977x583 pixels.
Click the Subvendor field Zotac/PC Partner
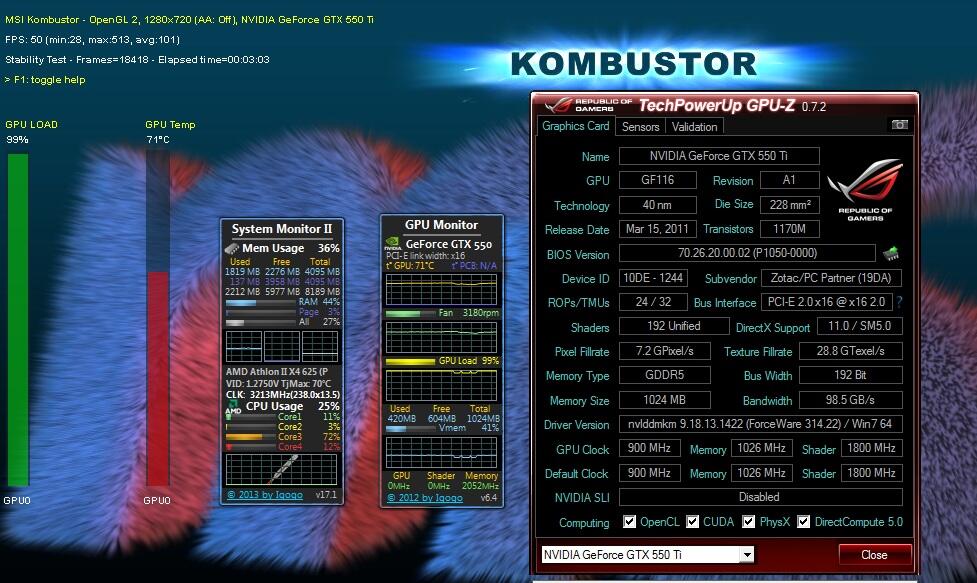pos(831,278)
